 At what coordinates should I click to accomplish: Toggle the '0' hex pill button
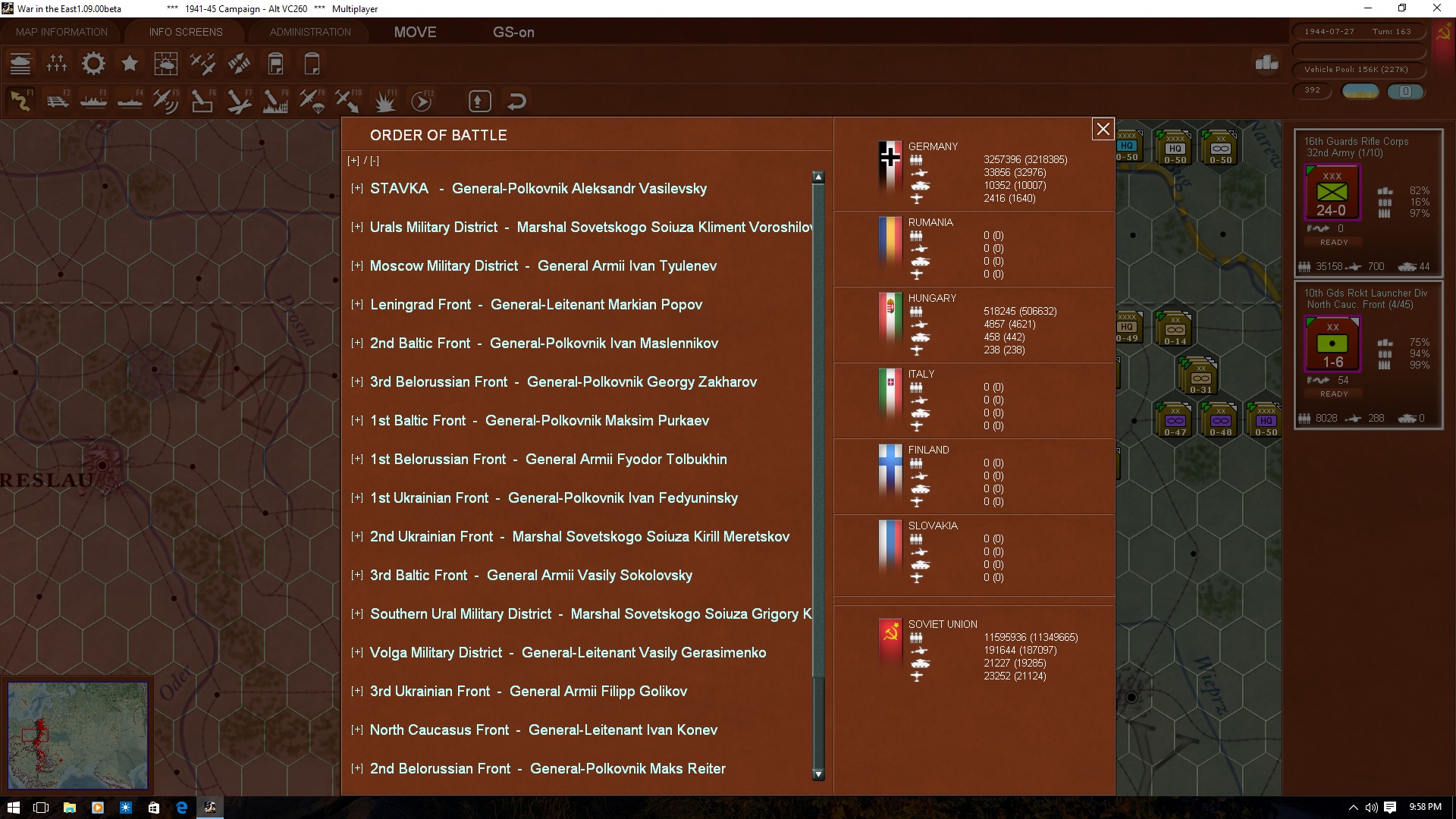click(1405, 91)
